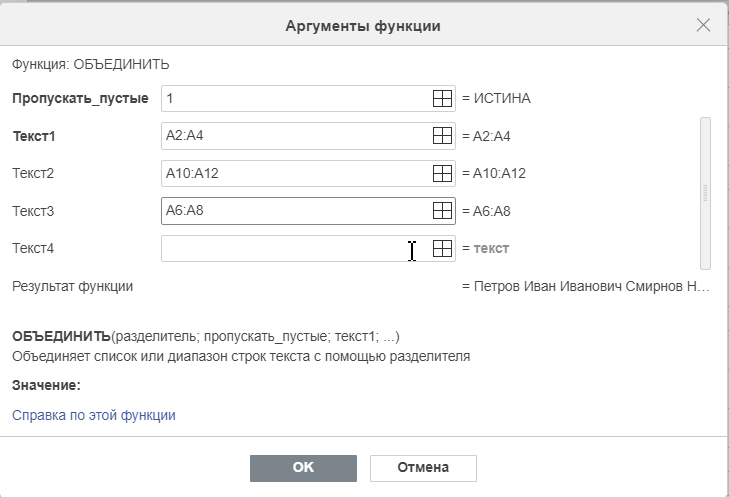Image resolution: width=729 pixels, height=497 pixels.
Task: Open range picker icon for Текст4
Action: tap(442, 248)
